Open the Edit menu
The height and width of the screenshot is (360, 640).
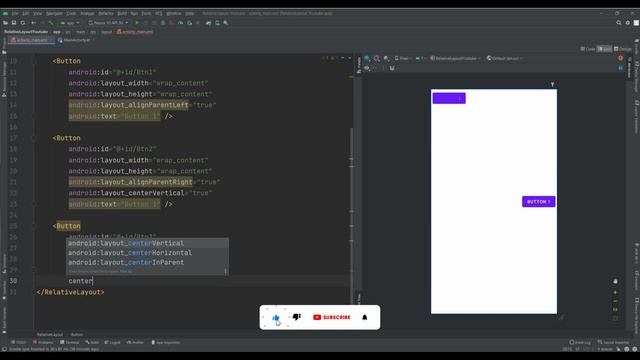coord(26,13)
